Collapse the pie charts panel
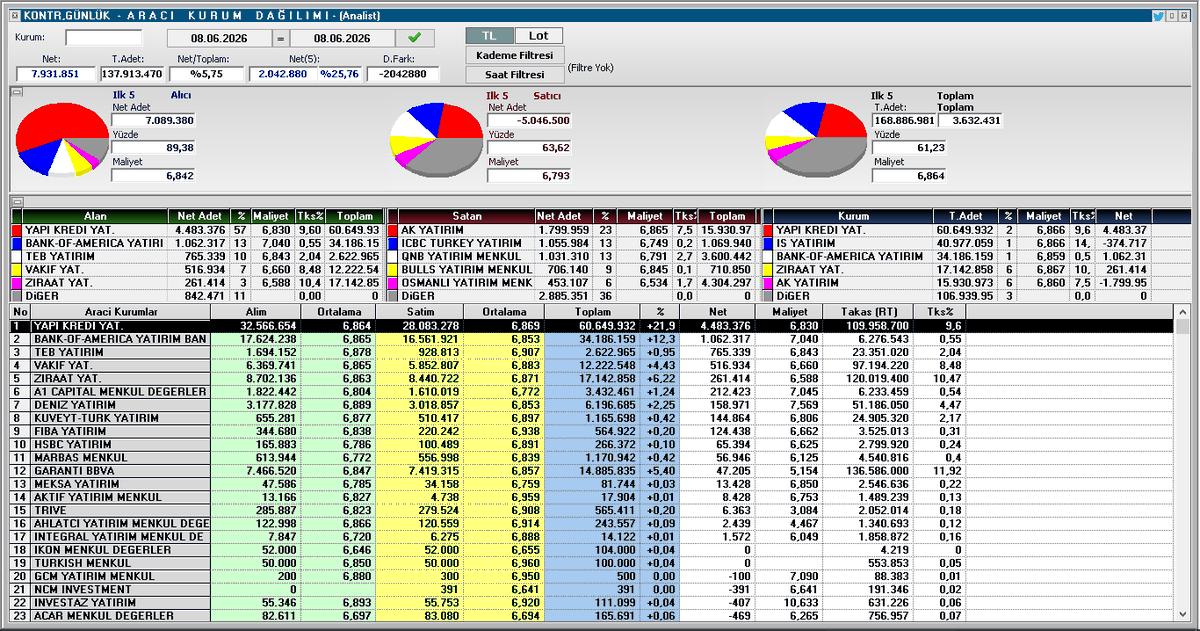This screenshot has height=631, width=1200. pyautogui.click(x=16, y=92)
